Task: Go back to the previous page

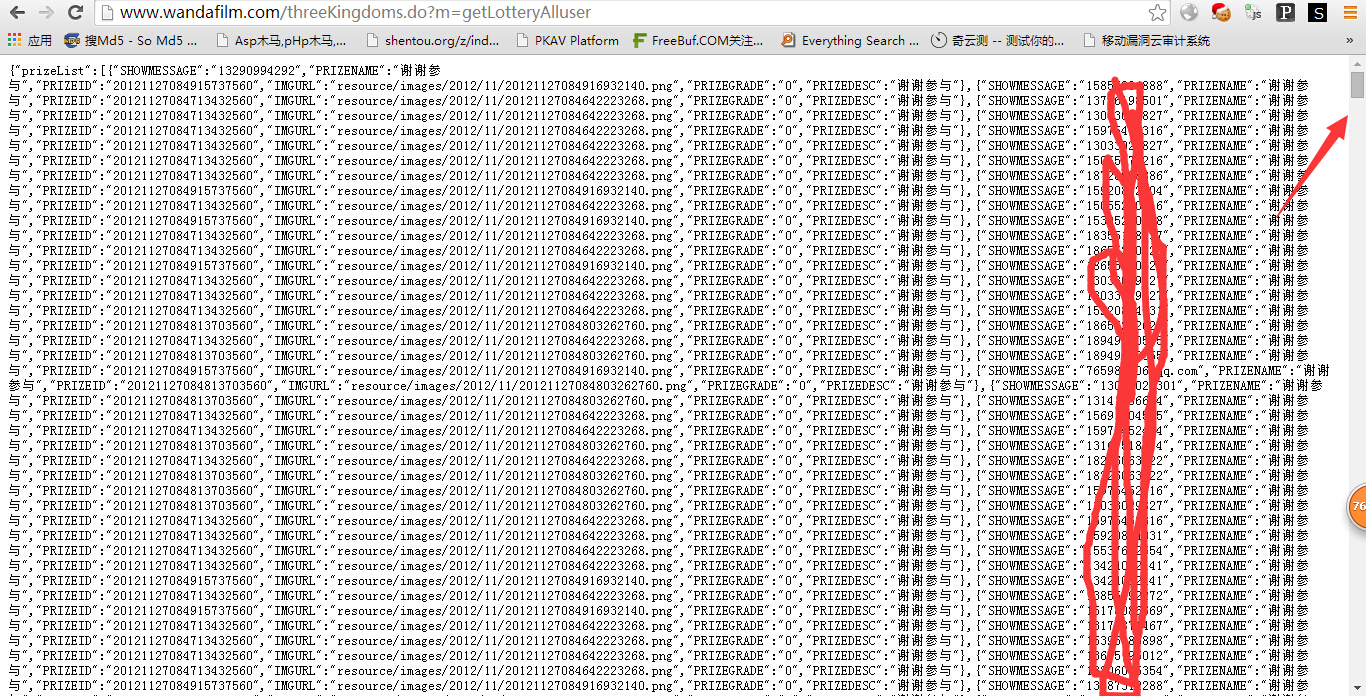Action: coord(17,13)
